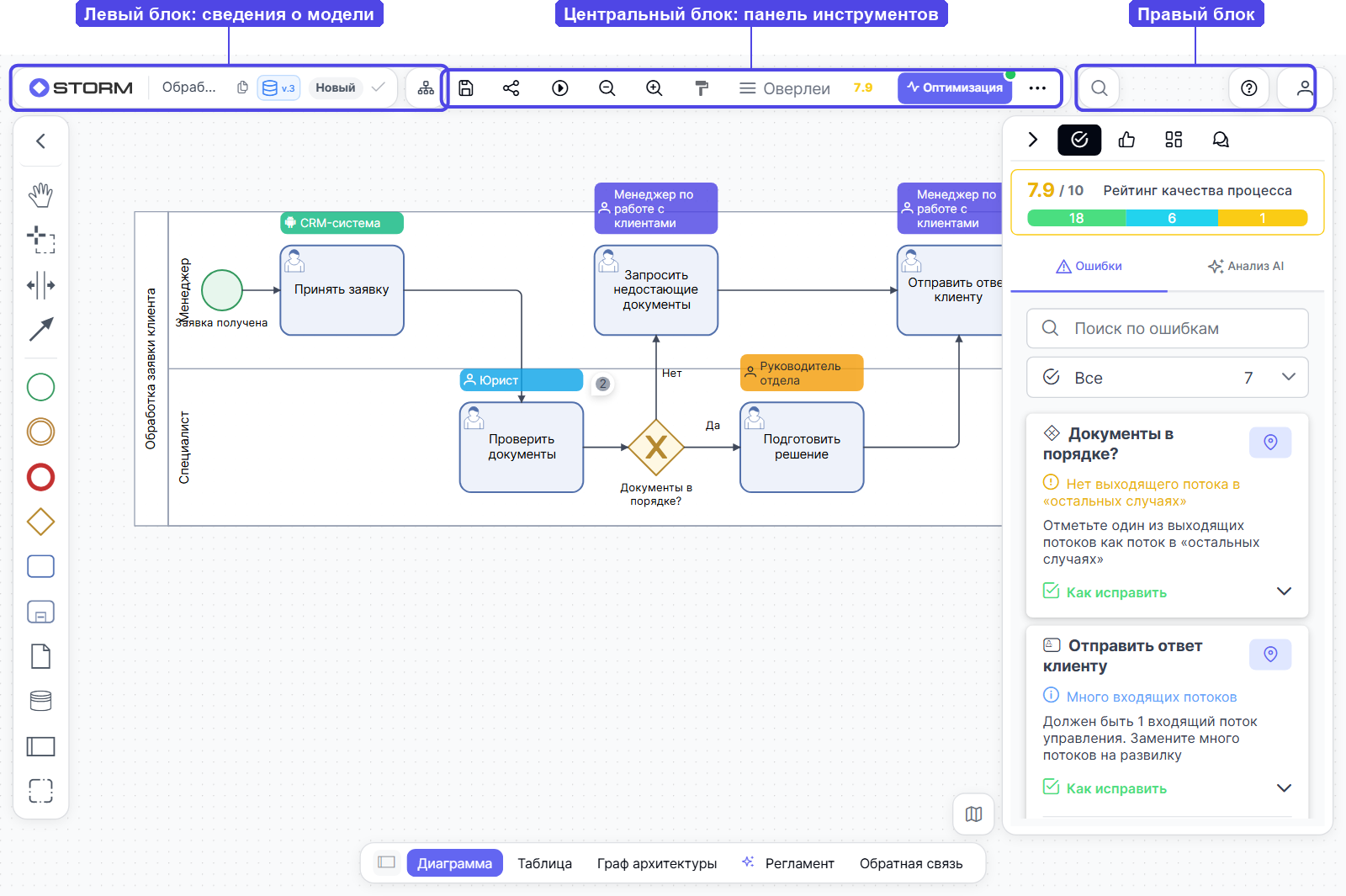Image resolution: width=1346 pixels, height=896 pixels.
Task: Toggle the Оверлеи overlays option
Action: 784,88
